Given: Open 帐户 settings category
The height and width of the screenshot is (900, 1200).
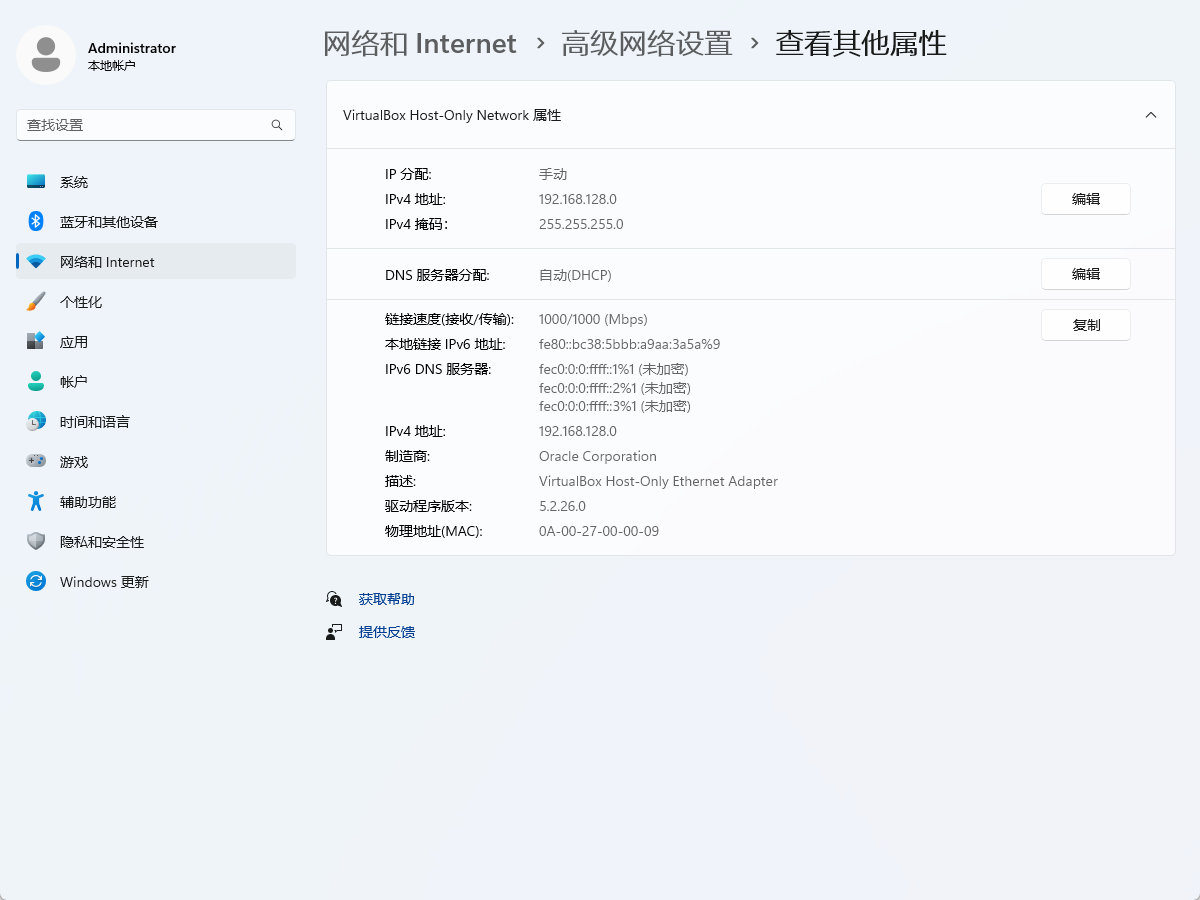Looking at the screenshot, I should pyautogui.click(x=156, y=382).
